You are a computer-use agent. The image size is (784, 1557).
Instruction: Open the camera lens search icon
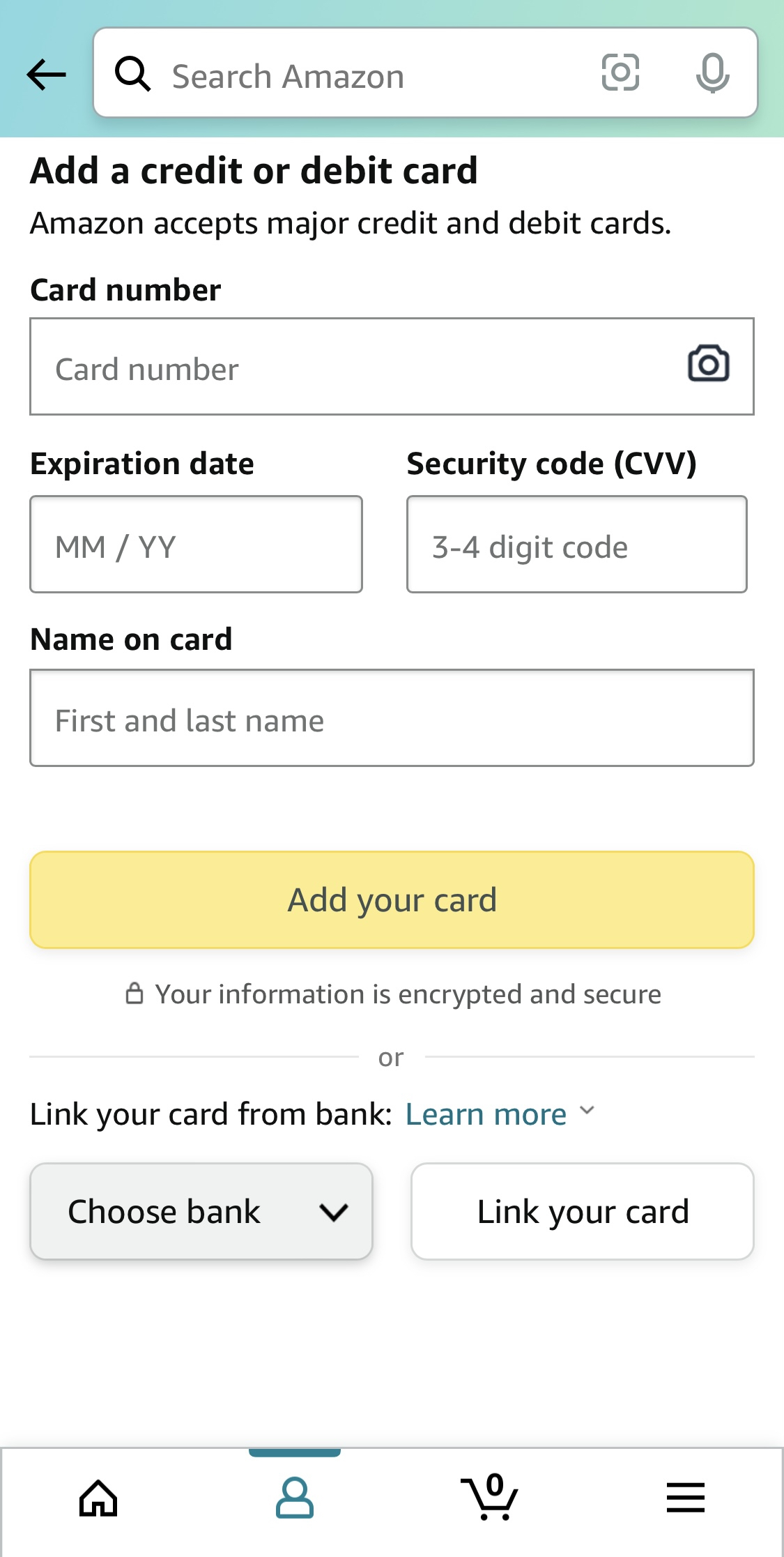(x=620, y=73)
